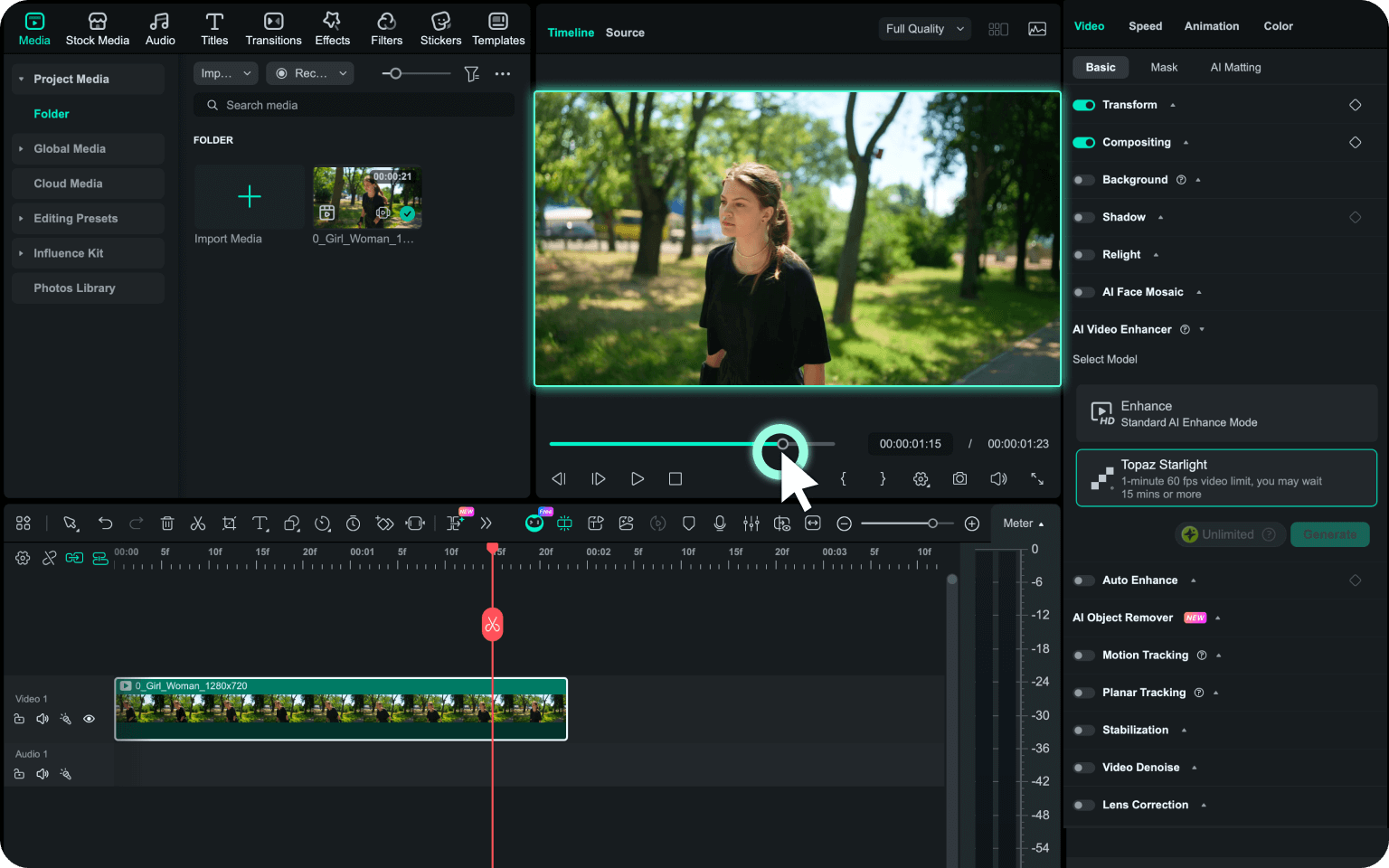Screen dimensions: 1389x868
Task: Enable Motion Tracking
Action: pyautogui.click(x=1083, y=655)
